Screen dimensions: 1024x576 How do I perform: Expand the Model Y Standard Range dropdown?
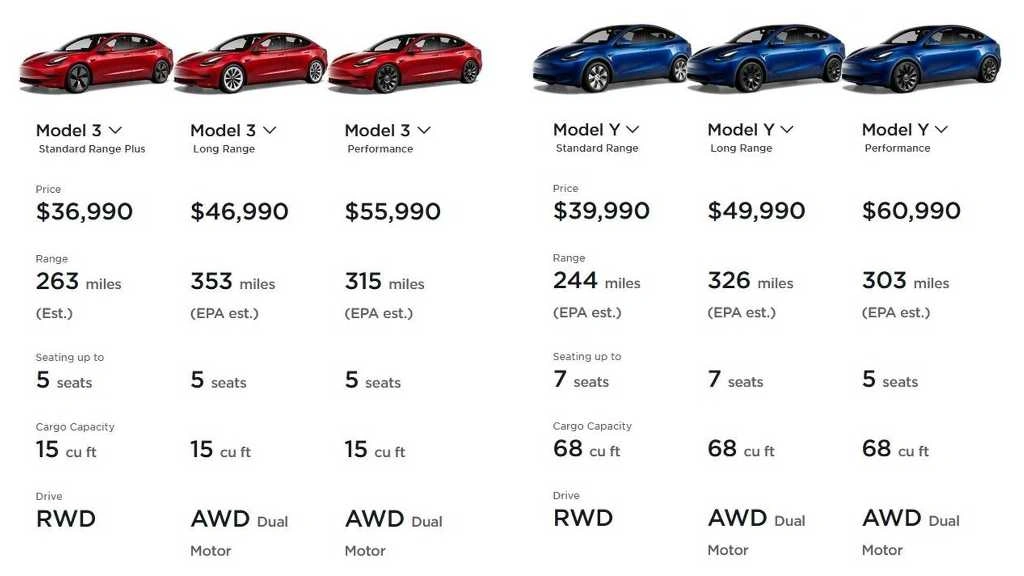pos(632,129)
